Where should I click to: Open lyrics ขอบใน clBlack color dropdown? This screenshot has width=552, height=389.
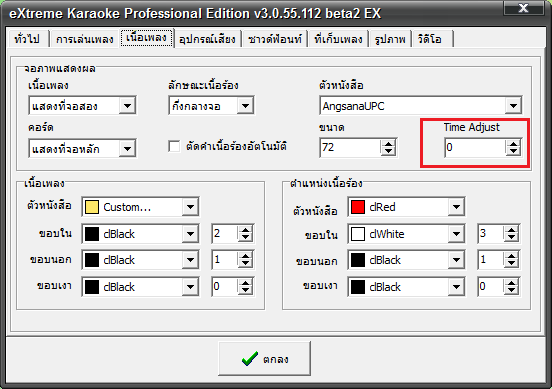(190, 233)
